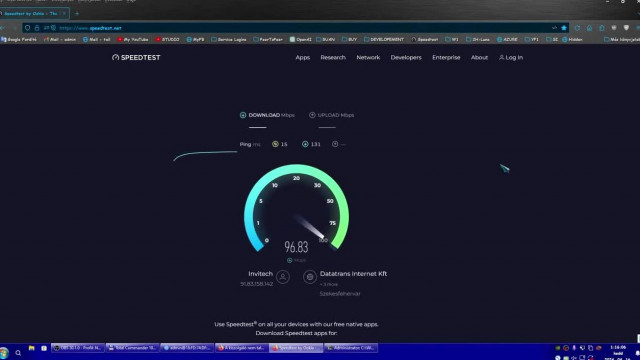Viewport: 640px width, 360px height.
Task: Click the idle ping icon showing 15
Action: pos(275,144)
